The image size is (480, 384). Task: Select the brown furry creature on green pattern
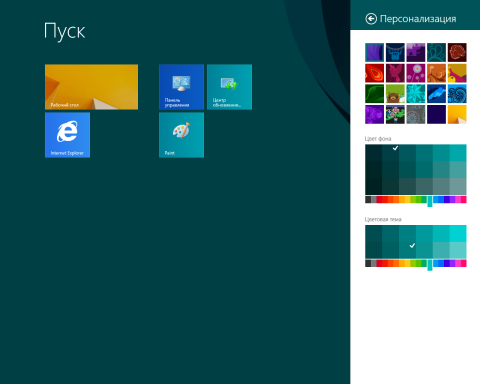click(x=395, y=94)
